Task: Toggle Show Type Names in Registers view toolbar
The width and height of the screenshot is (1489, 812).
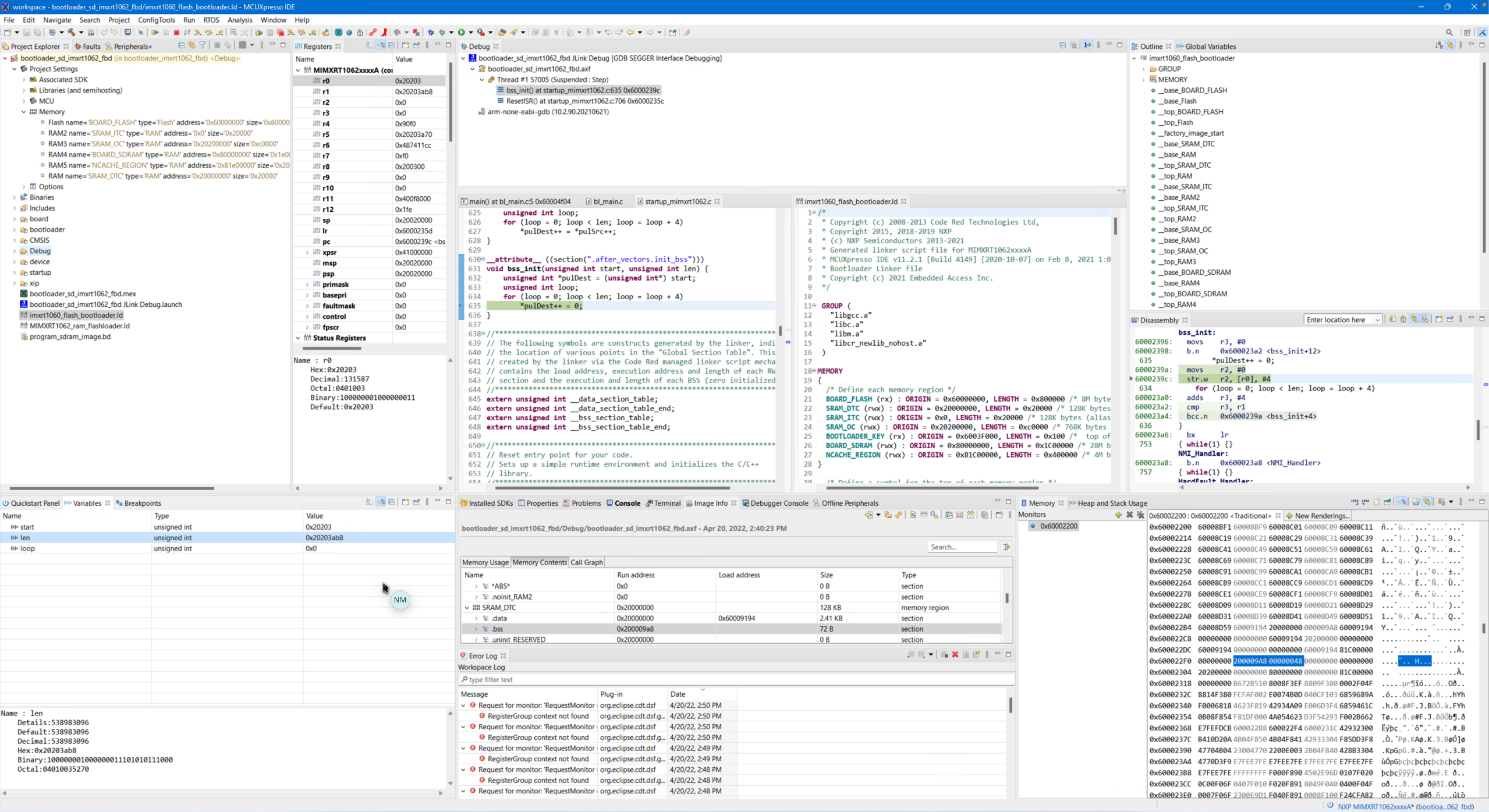Action: click(x=369, y=45)
